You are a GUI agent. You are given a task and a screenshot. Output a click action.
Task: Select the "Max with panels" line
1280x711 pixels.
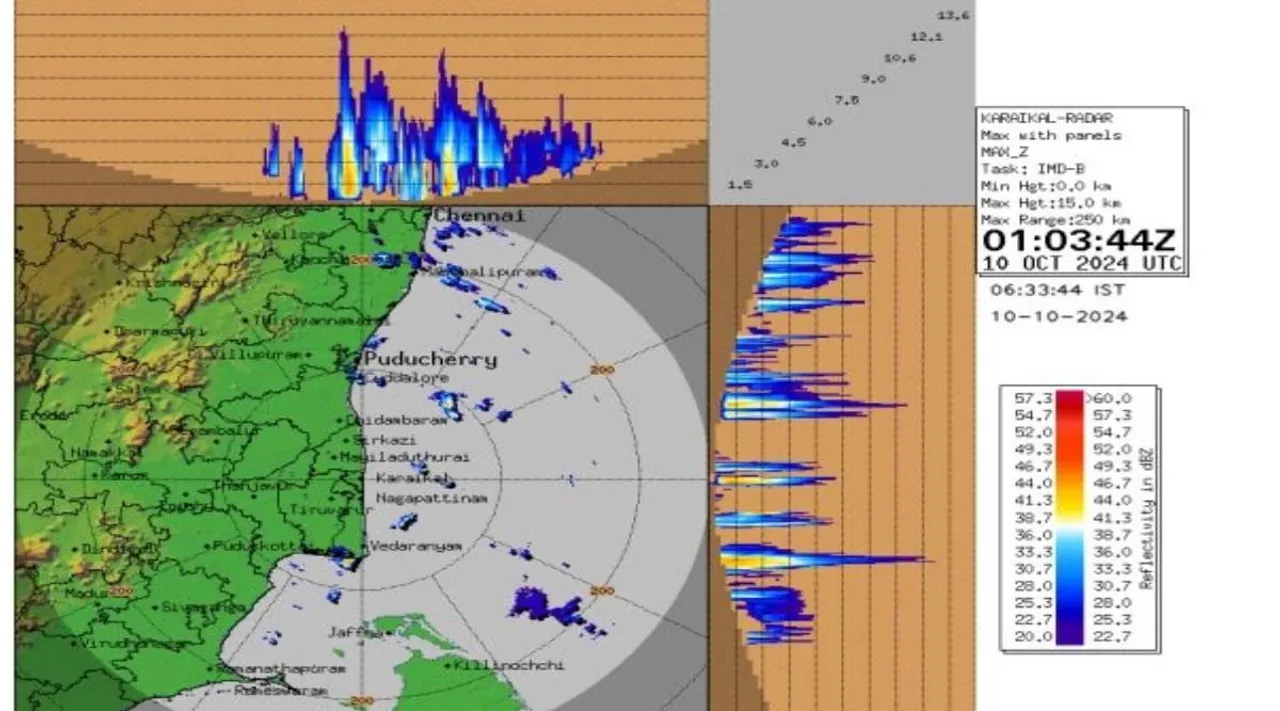tap(1051, 135)
